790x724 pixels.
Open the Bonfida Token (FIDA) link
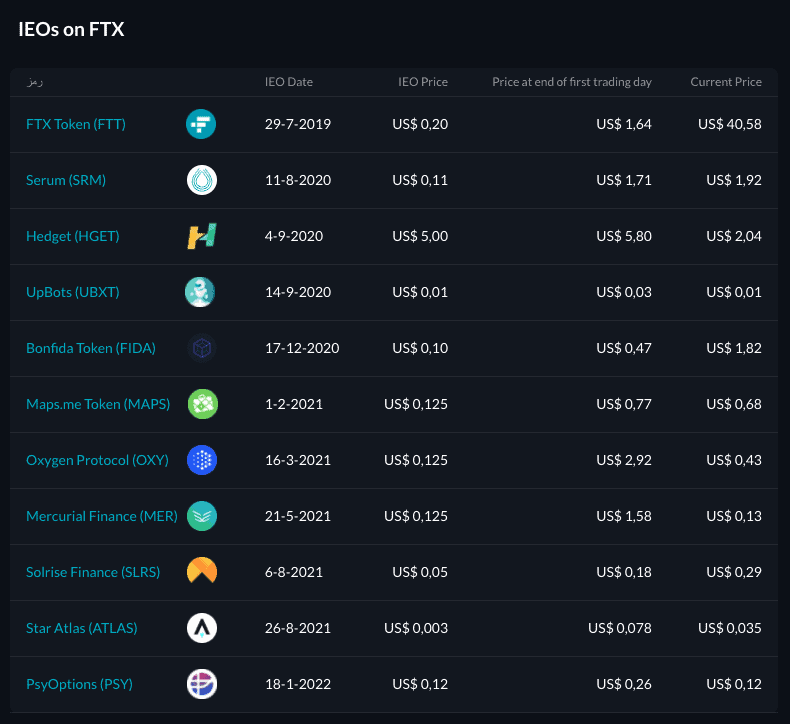point(91,348)
